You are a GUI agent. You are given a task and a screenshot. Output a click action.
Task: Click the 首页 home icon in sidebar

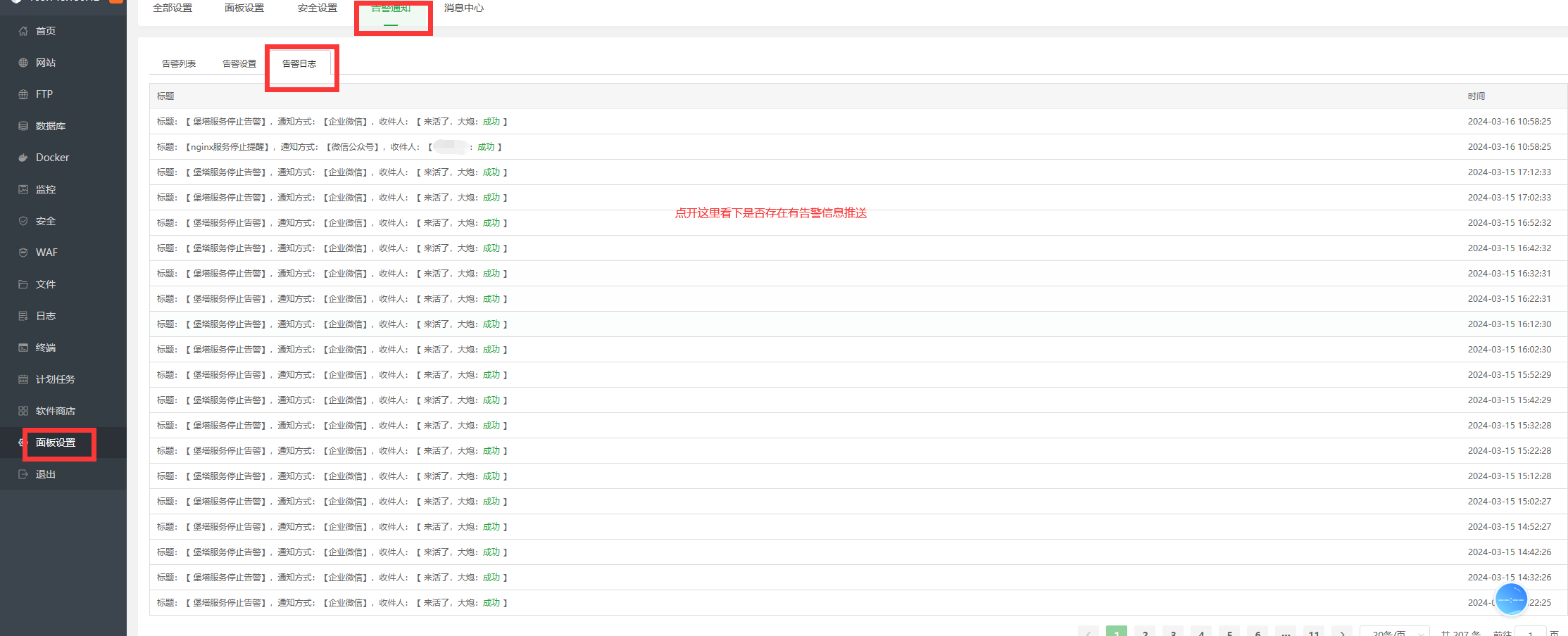tap(23, 31)
